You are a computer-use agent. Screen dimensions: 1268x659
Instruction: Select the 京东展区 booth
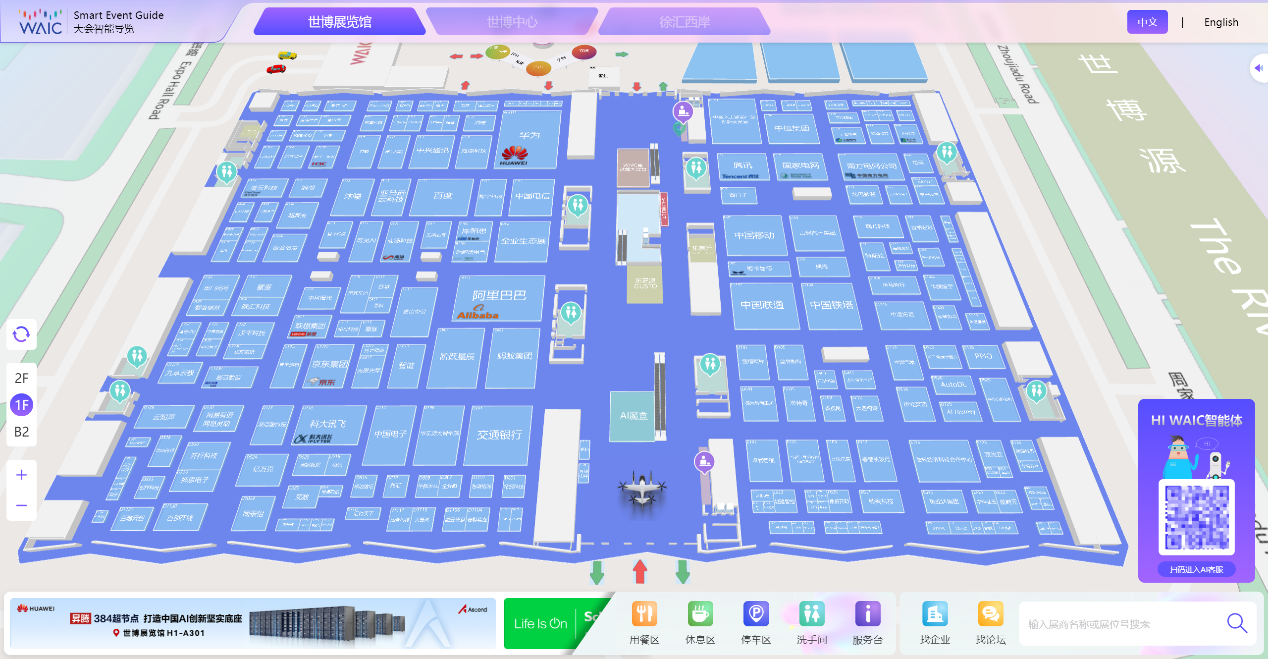(329, 364)
